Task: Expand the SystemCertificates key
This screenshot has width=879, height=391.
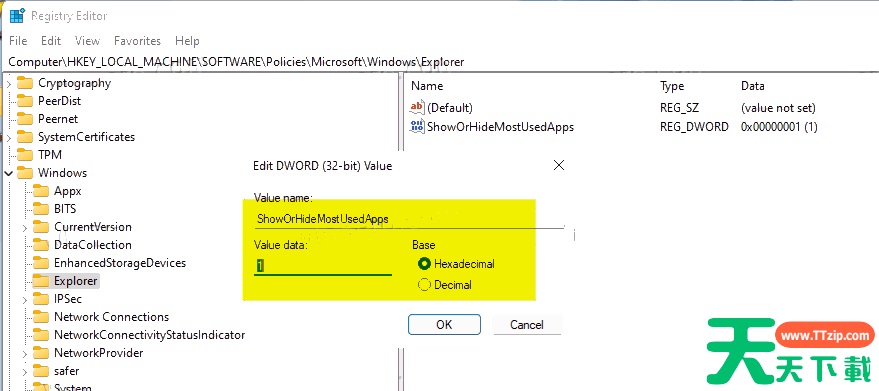Action: click(x=8, y=137)
